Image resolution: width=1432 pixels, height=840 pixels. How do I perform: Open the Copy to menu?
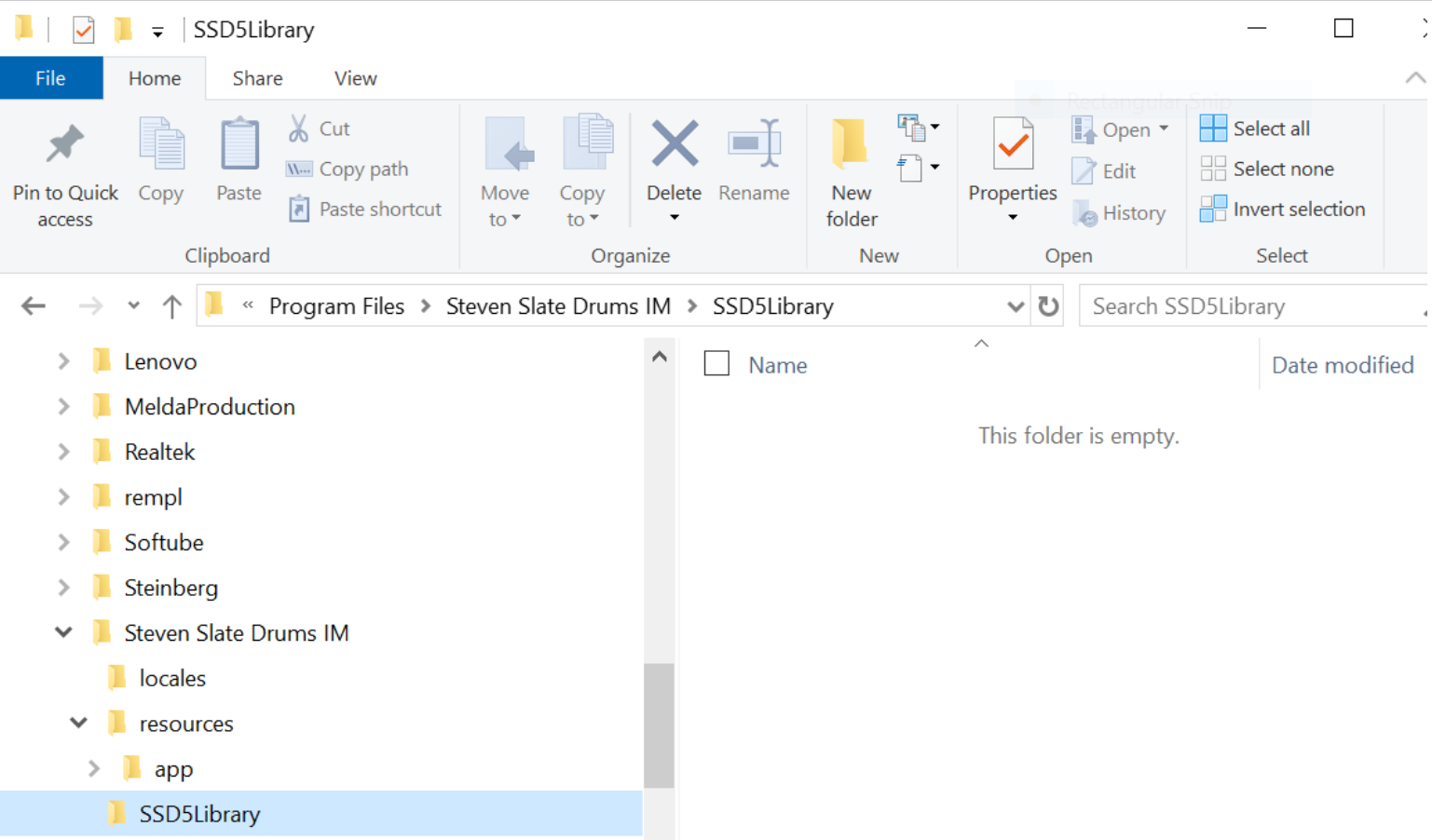click(x=582, y=172)
